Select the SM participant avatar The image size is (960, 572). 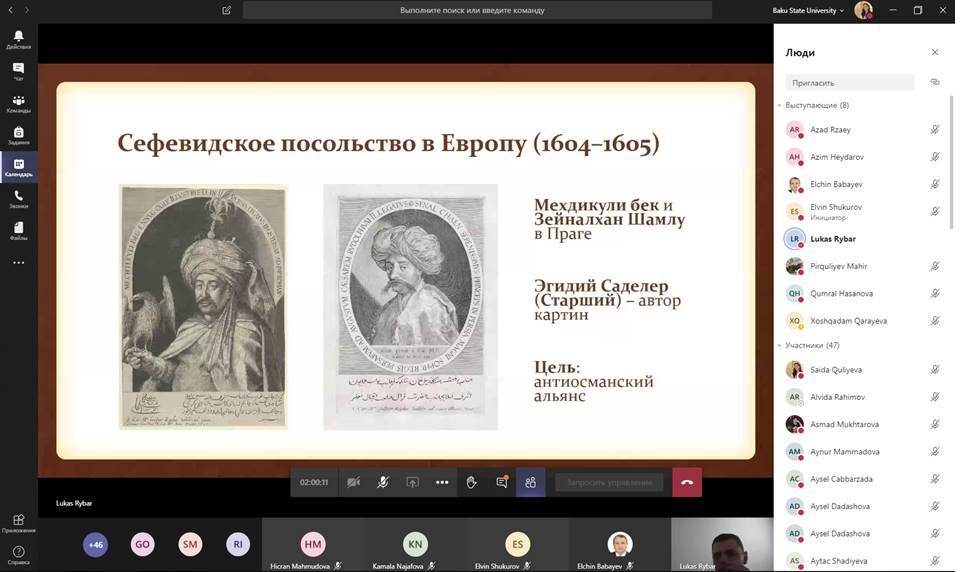point(190,544)
